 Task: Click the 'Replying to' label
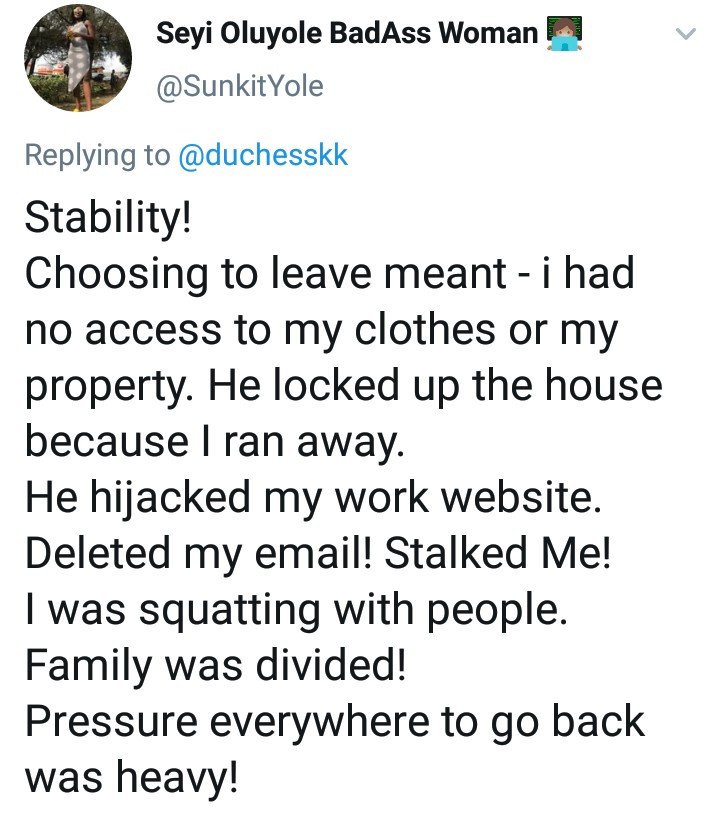coord(98,156)
